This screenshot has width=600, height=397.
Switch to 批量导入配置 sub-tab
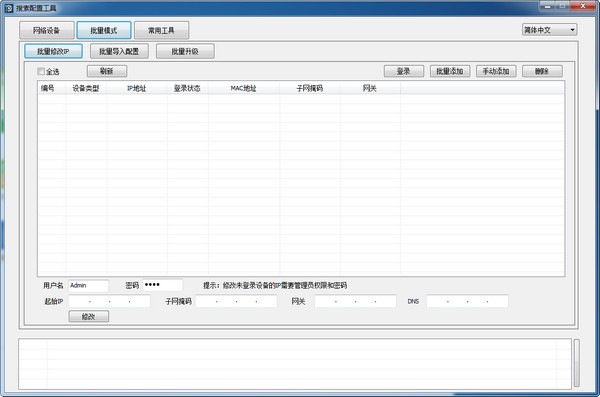coord(119,51)
